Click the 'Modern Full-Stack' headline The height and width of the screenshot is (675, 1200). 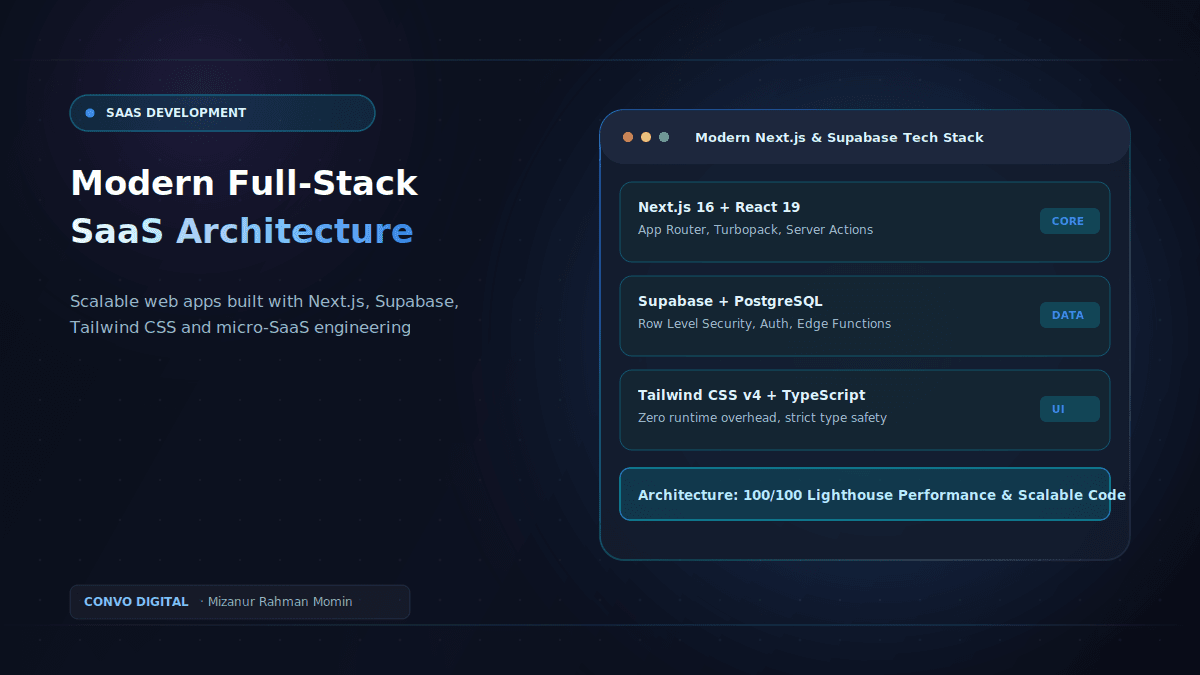(x=244, y=183)
